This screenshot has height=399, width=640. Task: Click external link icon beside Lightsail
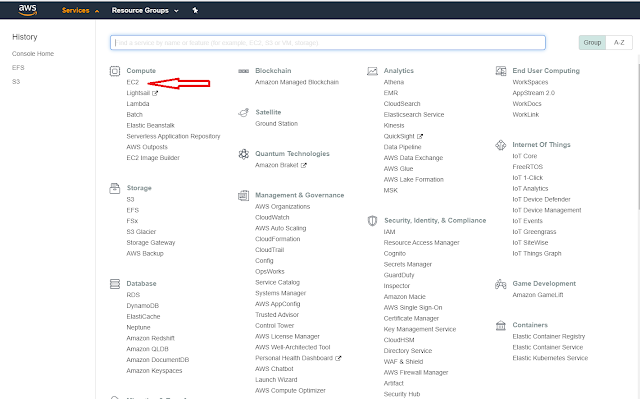[155, 93]
